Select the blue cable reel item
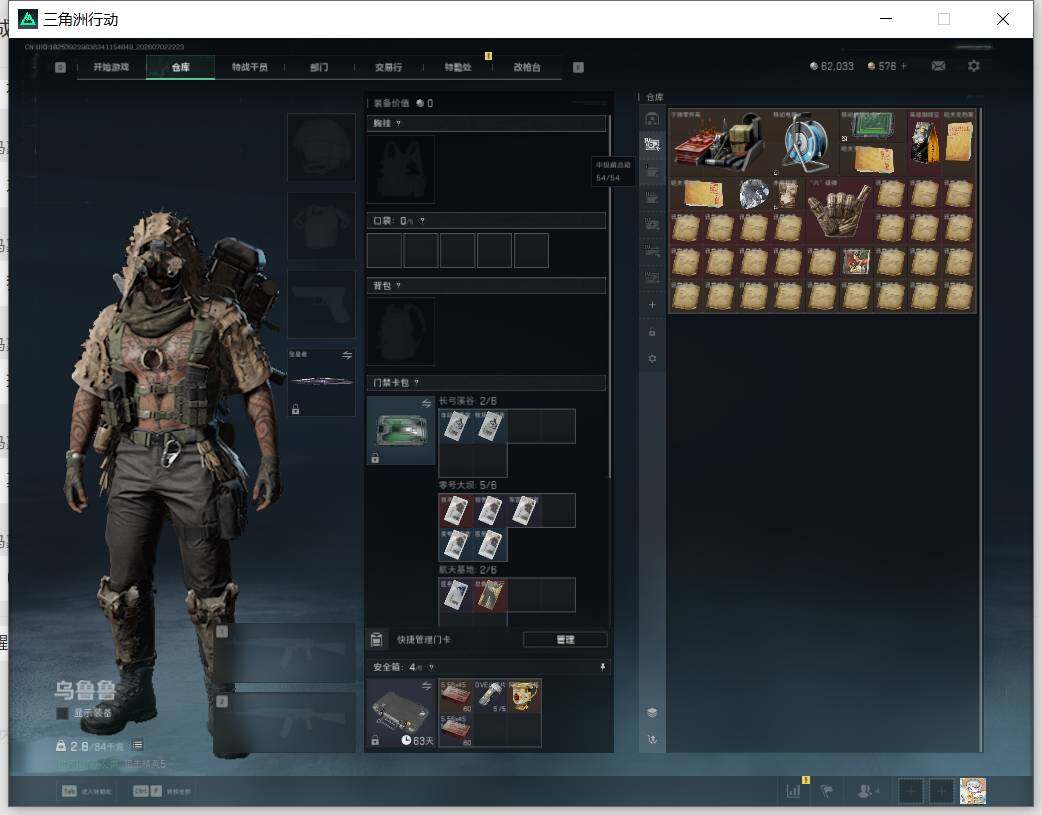 tap(805, 142)
